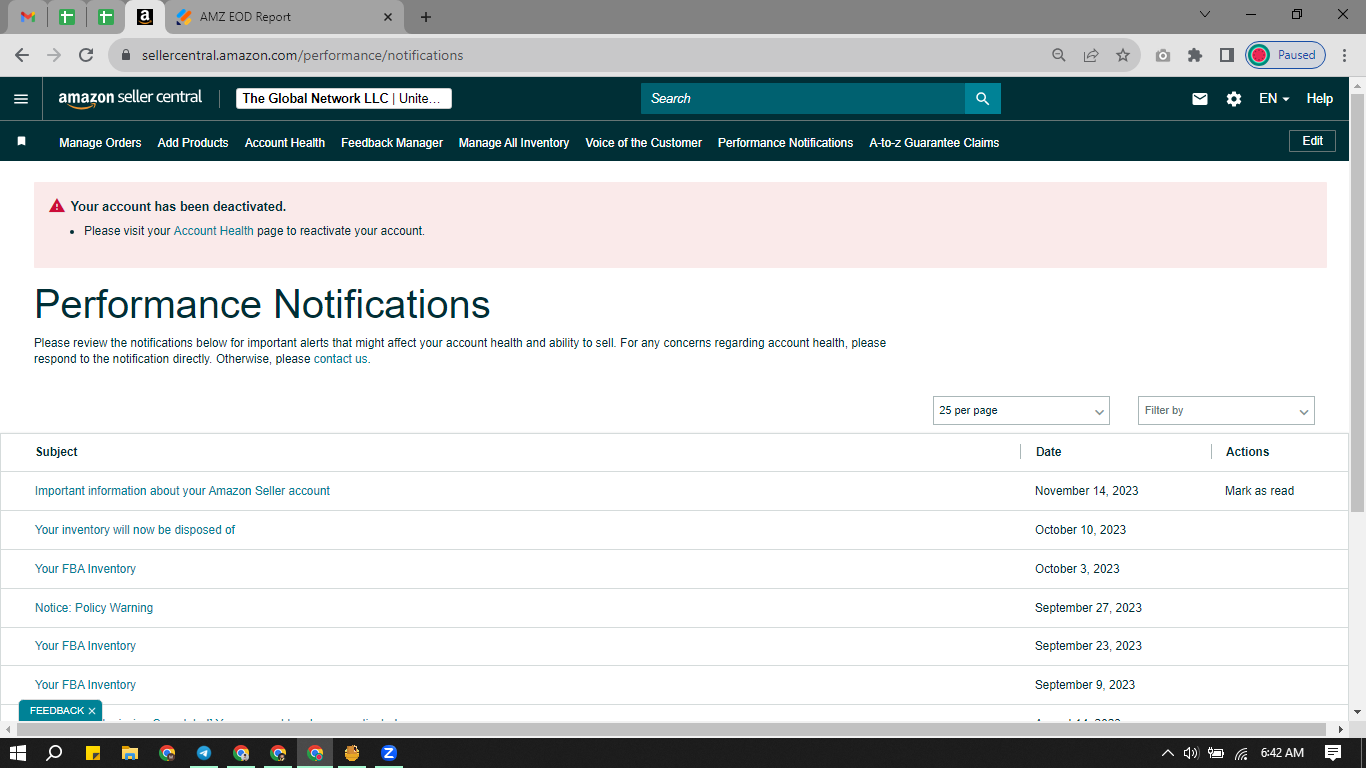Open the Windows Start menu
Image resolution: width=1366 pixels, height=768 pixels.
pyautogui.click(x=17, y=752)
